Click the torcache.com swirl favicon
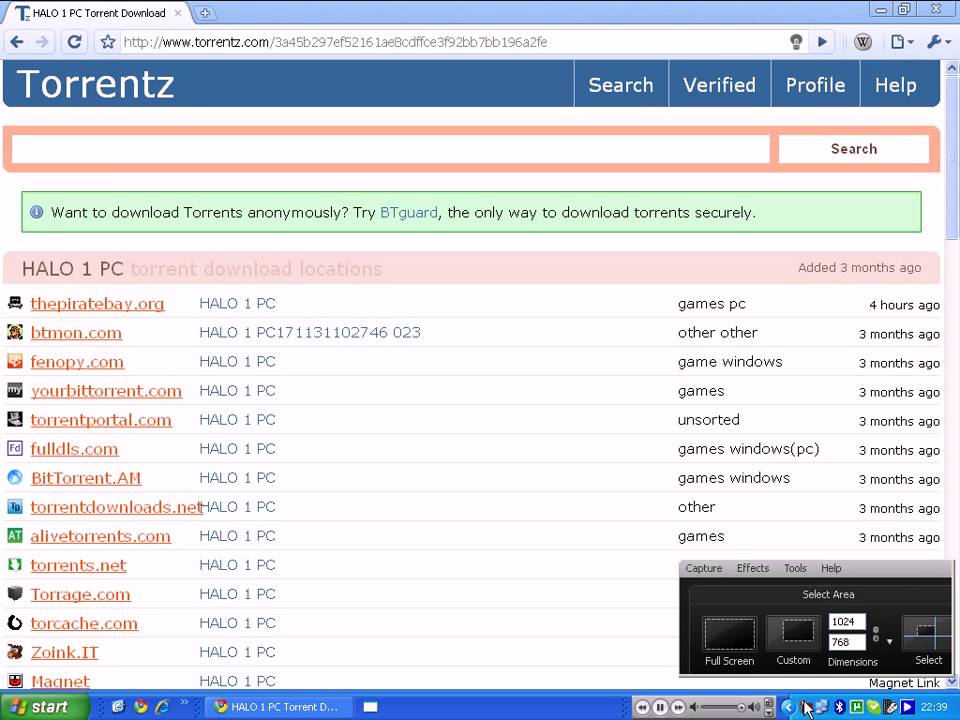The width and height of the screenshot is (960, 720). click(x=15, y=623)
